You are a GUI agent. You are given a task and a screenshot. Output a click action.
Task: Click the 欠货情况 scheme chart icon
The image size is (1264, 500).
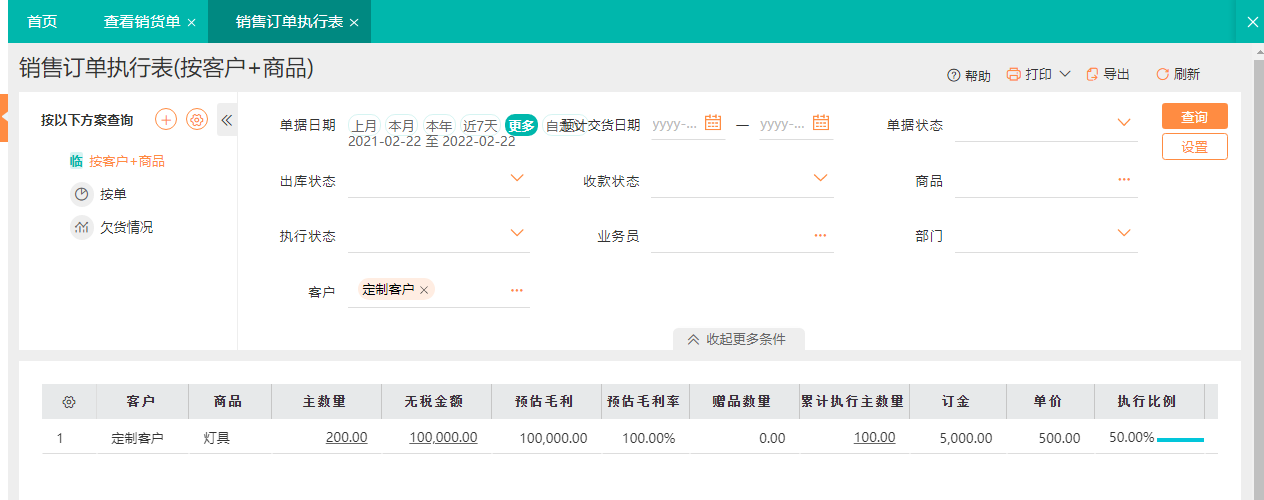click(82, 227)
